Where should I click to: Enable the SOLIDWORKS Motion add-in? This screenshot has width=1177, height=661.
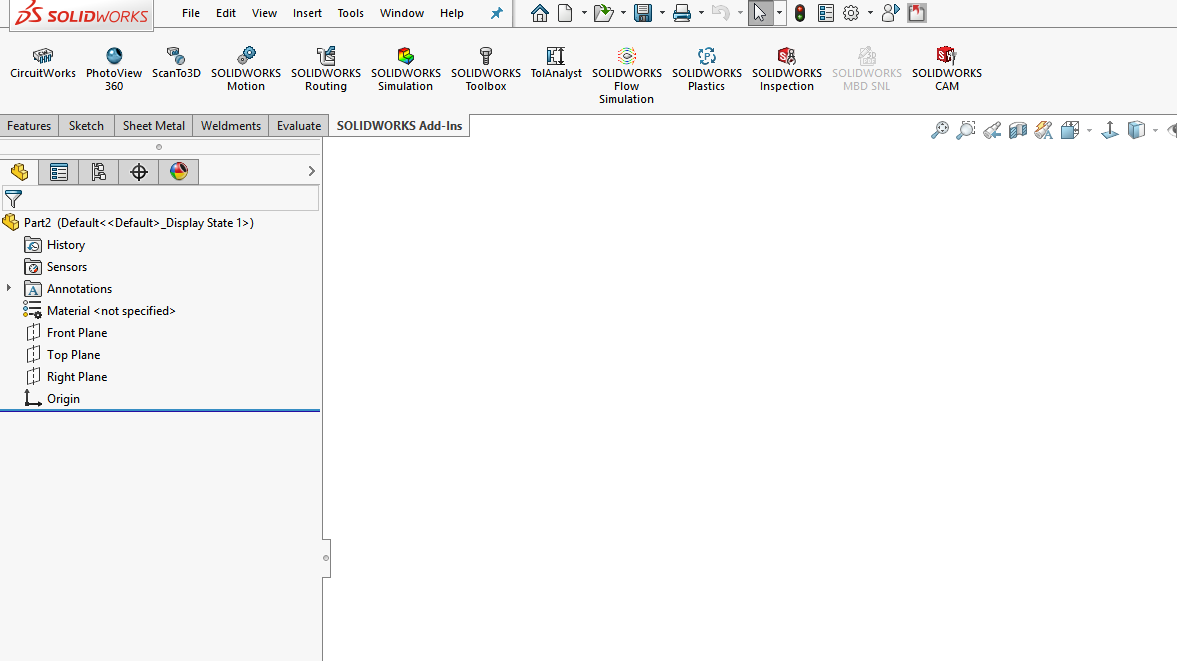pos(246,69)
